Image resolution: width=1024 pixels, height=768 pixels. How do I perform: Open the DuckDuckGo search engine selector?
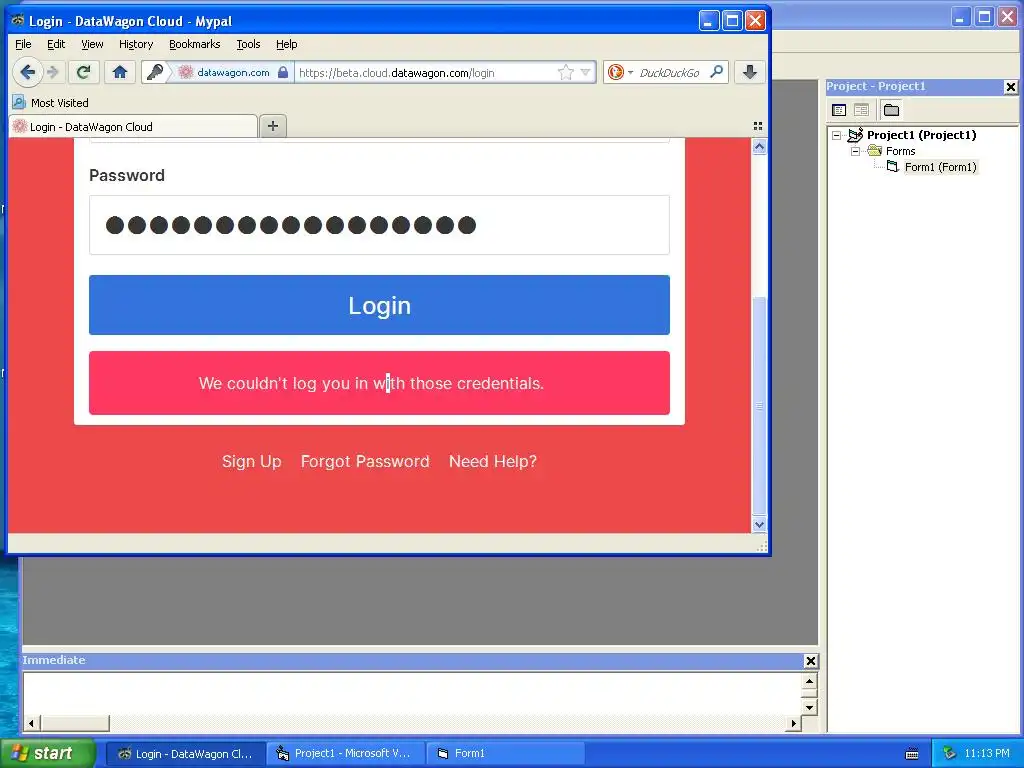[x=619, y=72]
